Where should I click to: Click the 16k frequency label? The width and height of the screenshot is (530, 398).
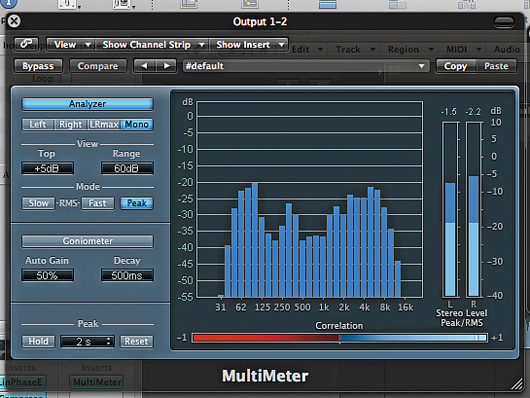click(x=406, y=307)
